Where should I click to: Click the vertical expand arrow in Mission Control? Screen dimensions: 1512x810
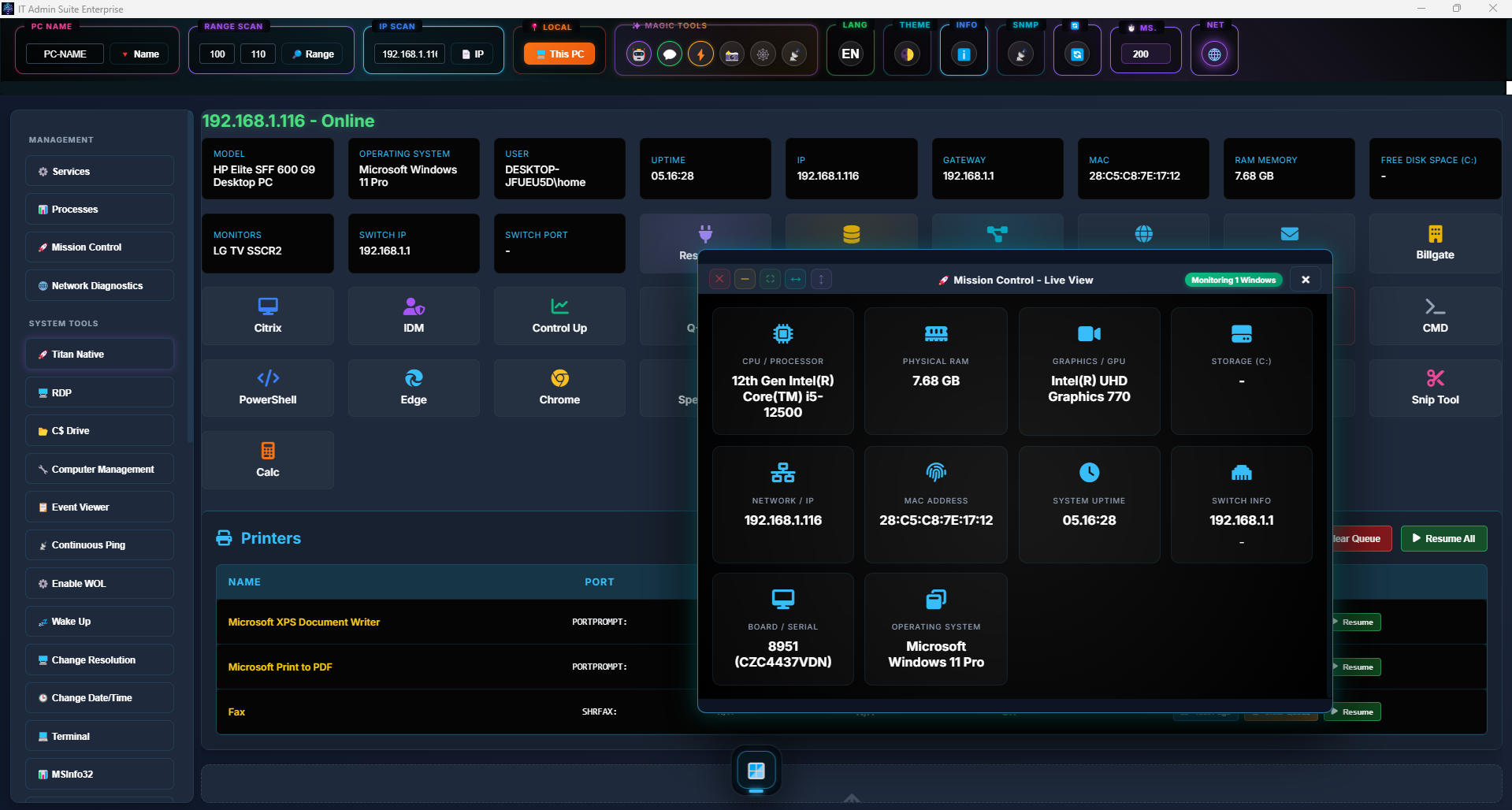tap(821, 279)
